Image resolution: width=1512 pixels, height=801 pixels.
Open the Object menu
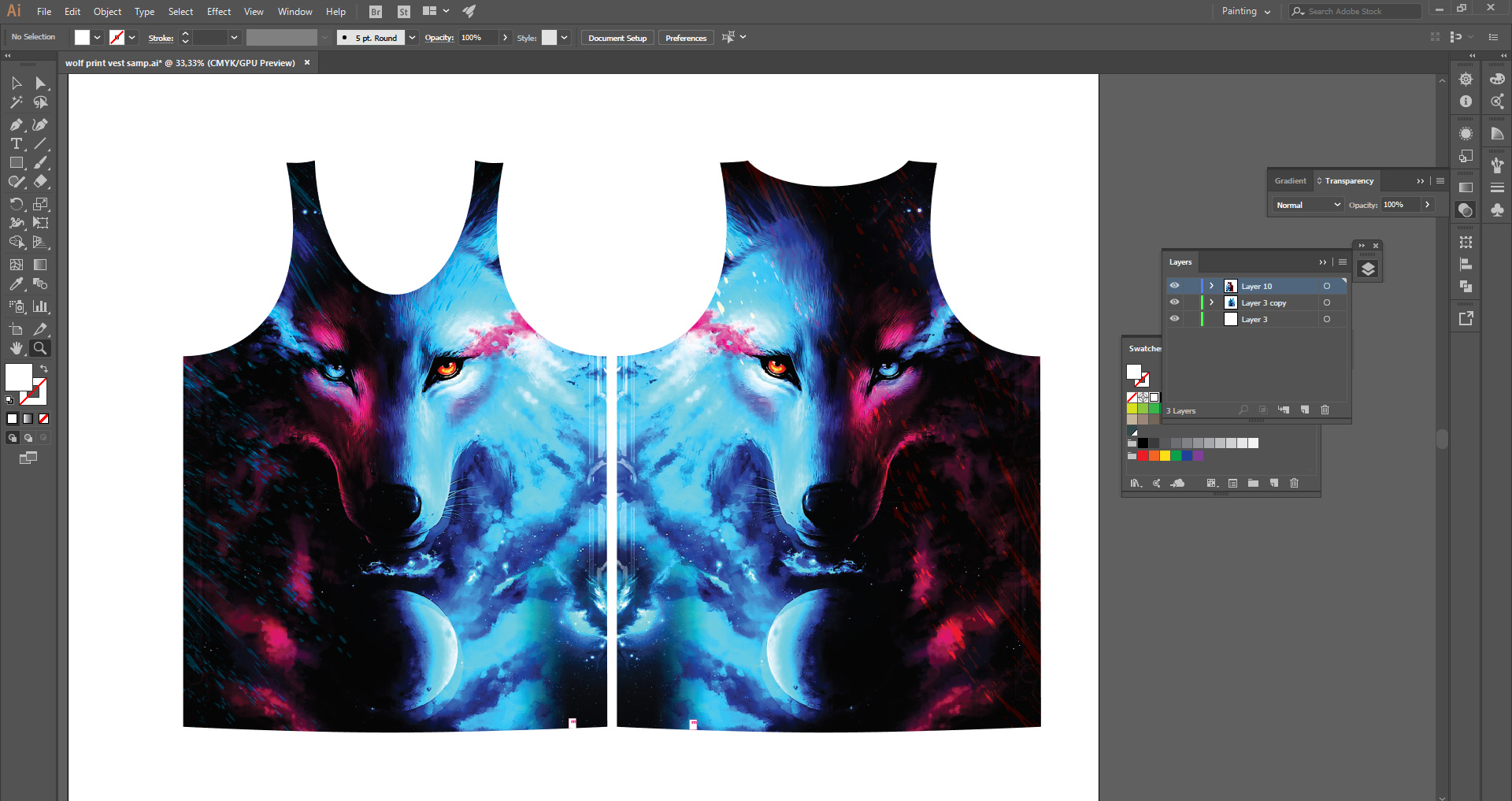(108, 12)
